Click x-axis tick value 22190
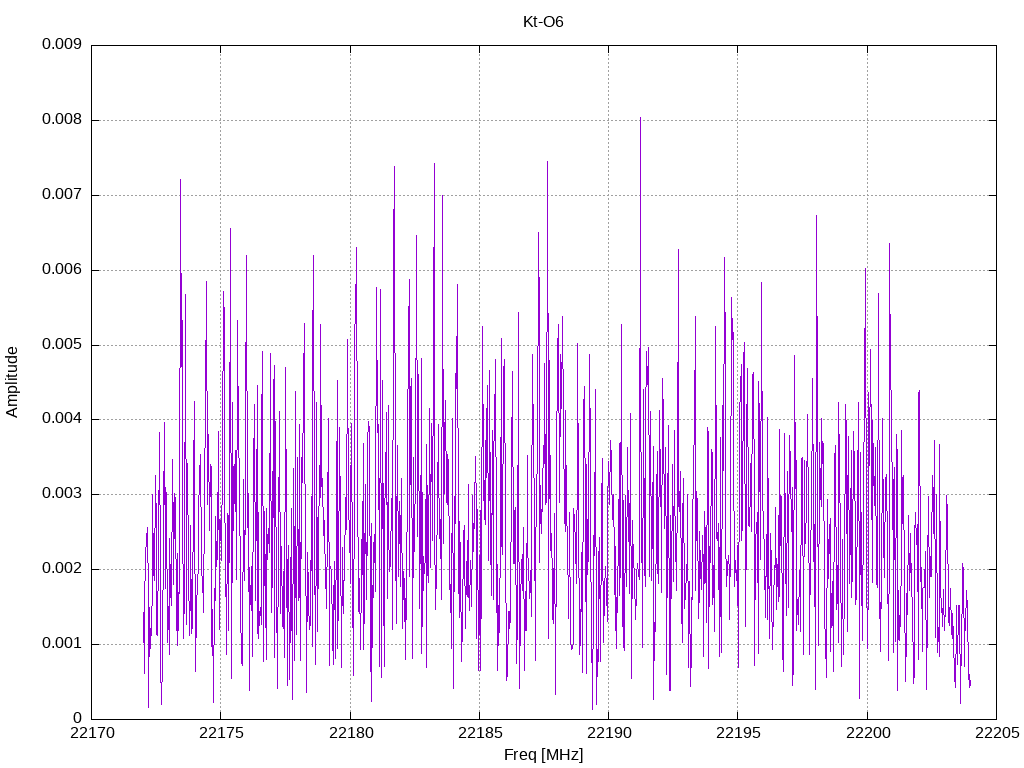 click(x=609, y=733)
